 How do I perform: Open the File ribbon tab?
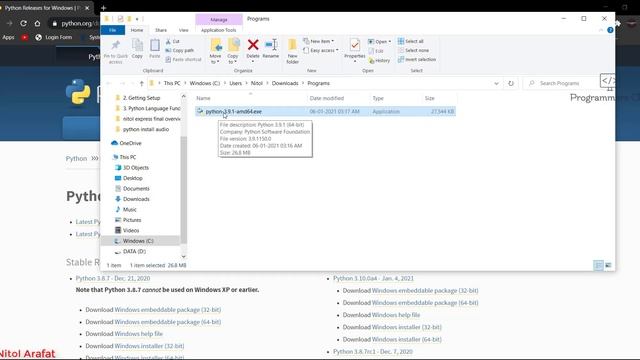(x=113, y=30)
